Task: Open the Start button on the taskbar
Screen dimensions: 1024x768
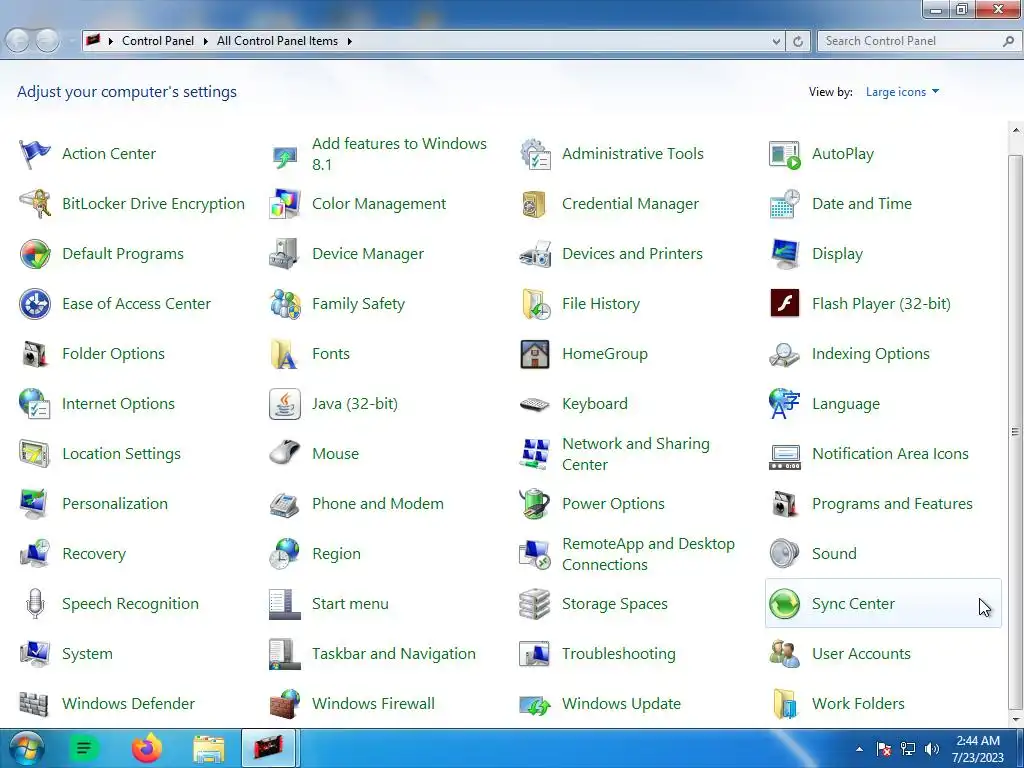Action: (27, 749)
